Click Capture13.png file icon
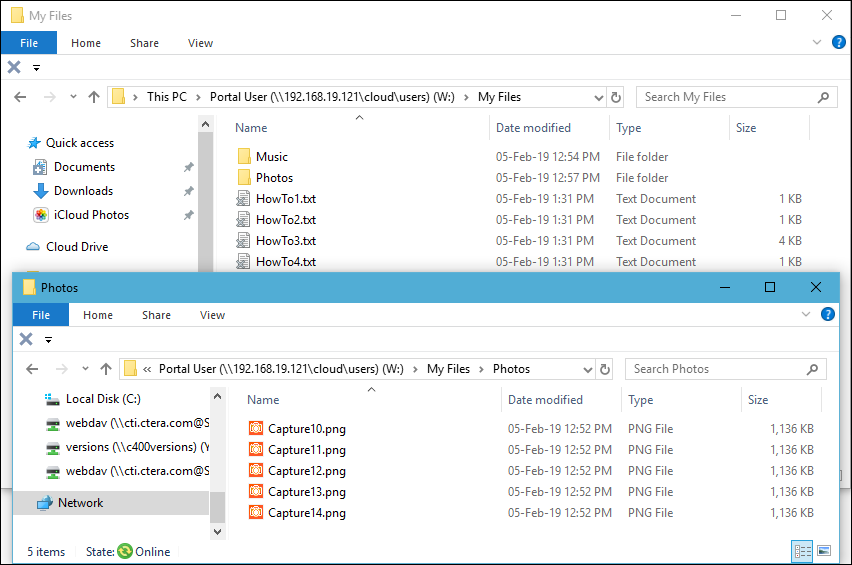 pyautogui.click(x=256, y=491)
